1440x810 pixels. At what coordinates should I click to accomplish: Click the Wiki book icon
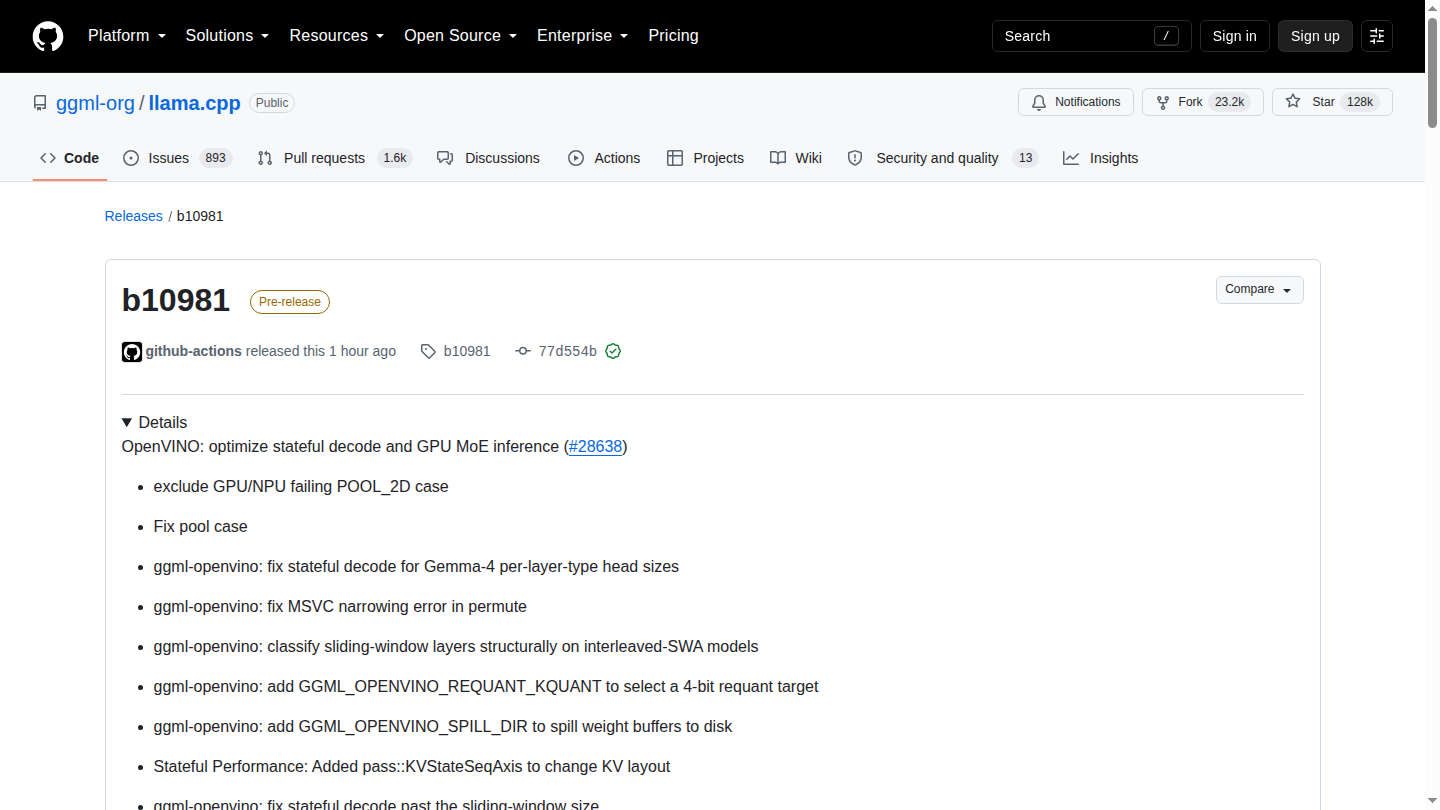click(778, 158)
